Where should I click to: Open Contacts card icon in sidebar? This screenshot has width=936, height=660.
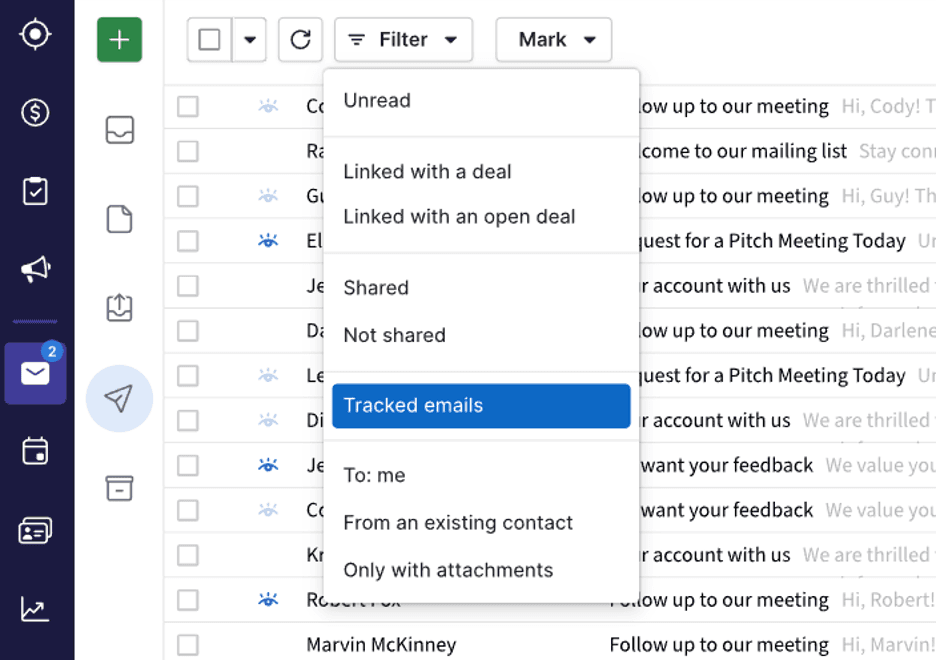tap(35, 530)
